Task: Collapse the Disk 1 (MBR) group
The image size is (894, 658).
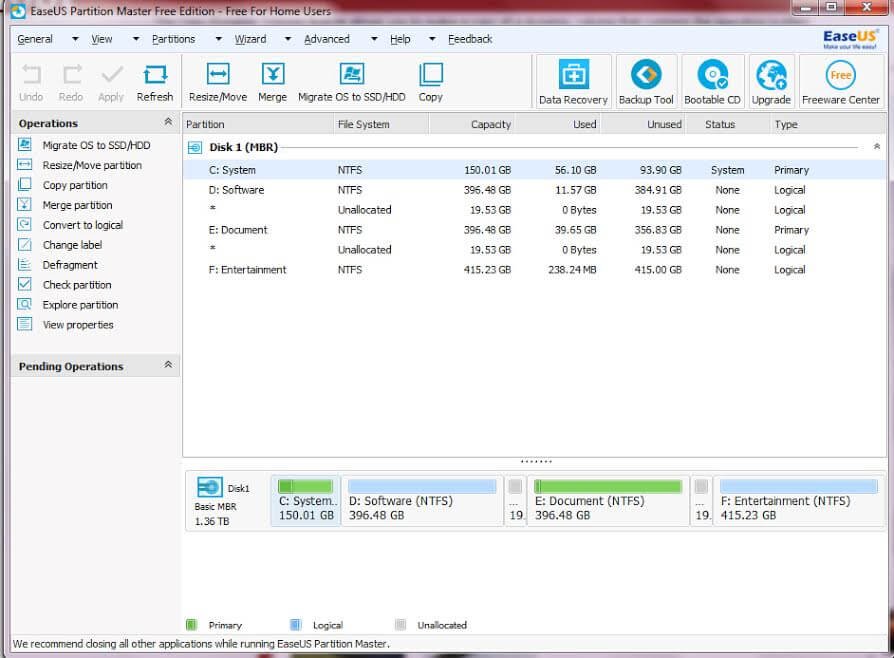Action: click(x=877, y=147)
